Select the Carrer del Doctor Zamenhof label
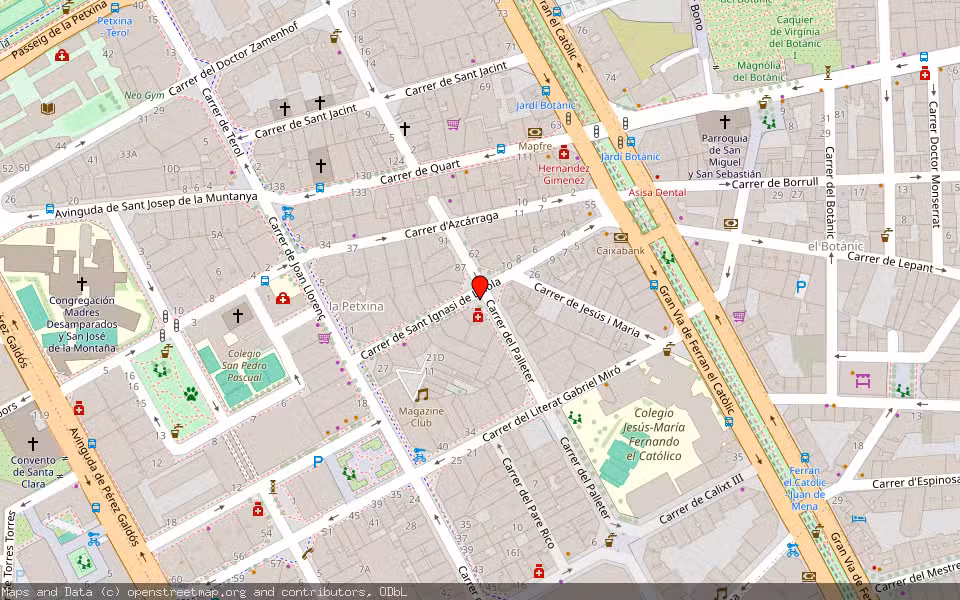 pyautogui.click(x=233, y=59)
